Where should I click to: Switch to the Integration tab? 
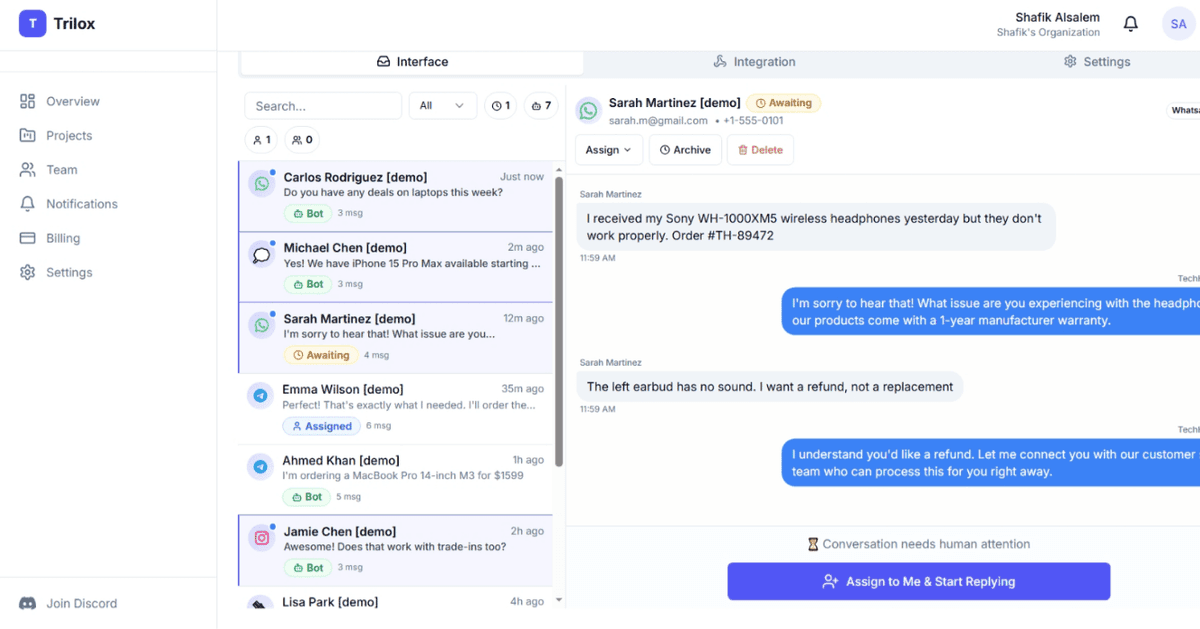[x=754, y=61]
